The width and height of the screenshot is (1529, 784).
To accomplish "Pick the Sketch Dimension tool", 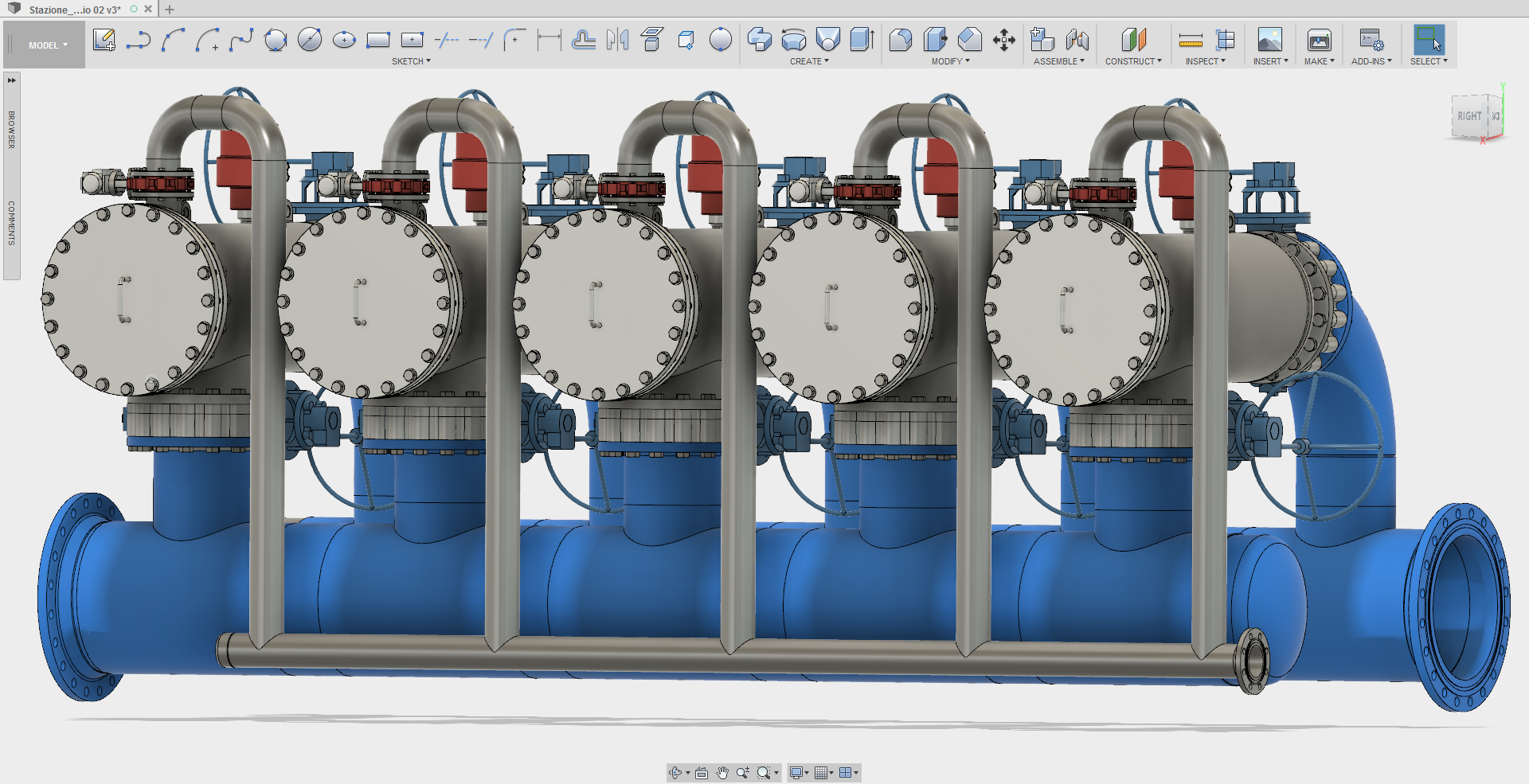I will coord(549,40).
